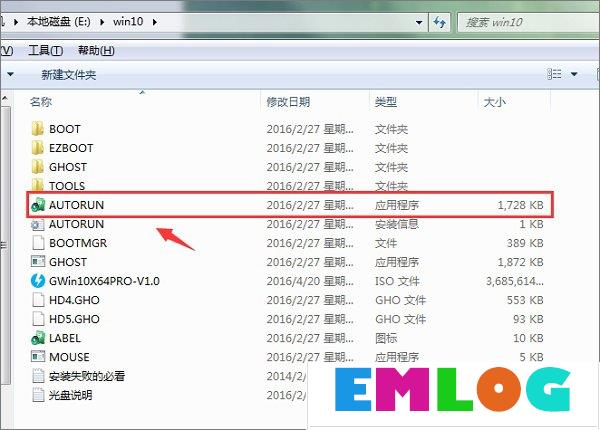Select the HD5.GHO file icon

(38, 319)
